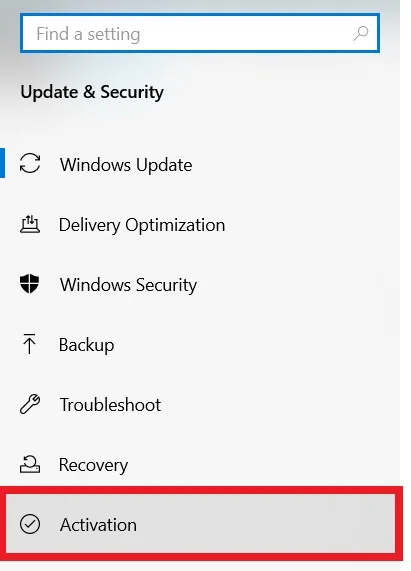Click the Windows Update sync arrows icon
Viewport: 411px width, 571px height.
(x=30, y=163)
